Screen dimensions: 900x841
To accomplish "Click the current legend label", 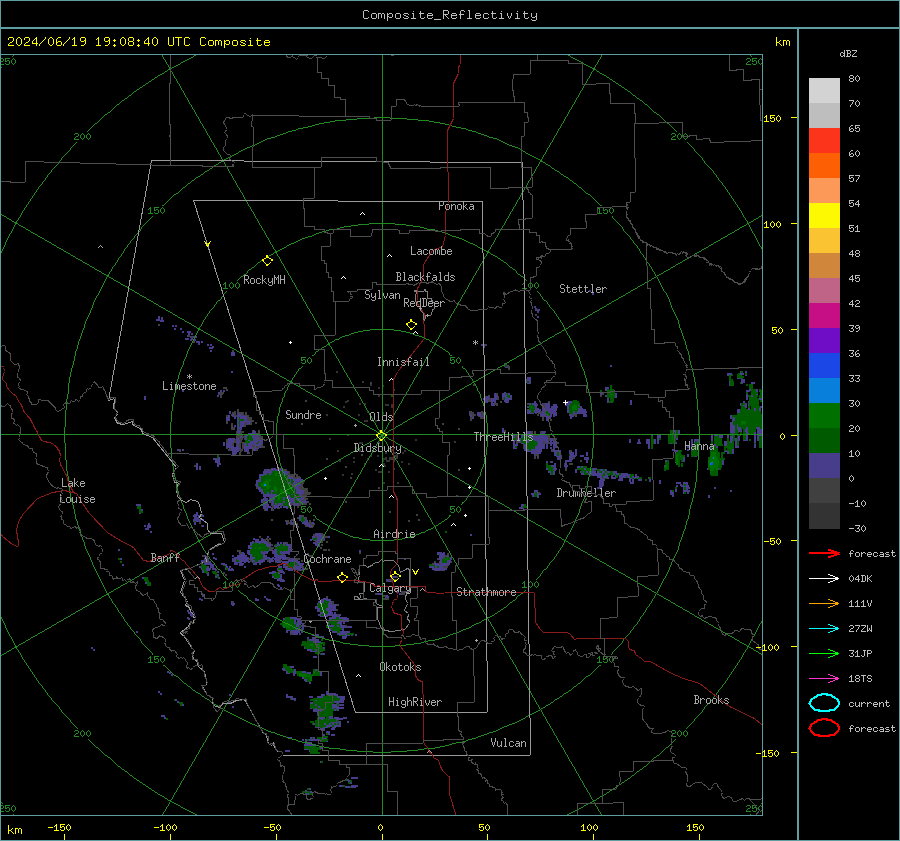I will tap(869, 703).
